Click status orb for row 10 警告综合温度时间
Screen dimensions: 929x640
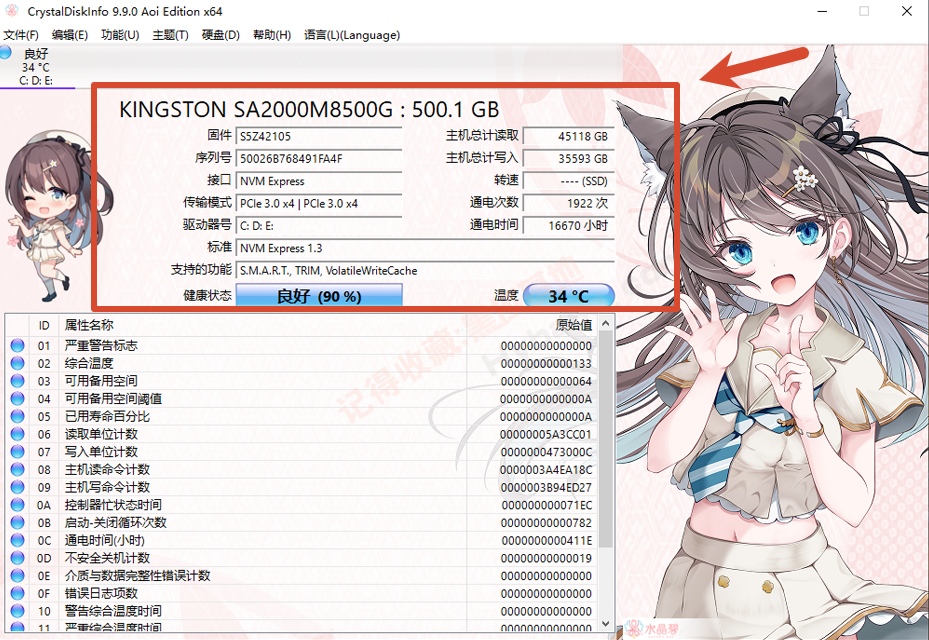17,611
